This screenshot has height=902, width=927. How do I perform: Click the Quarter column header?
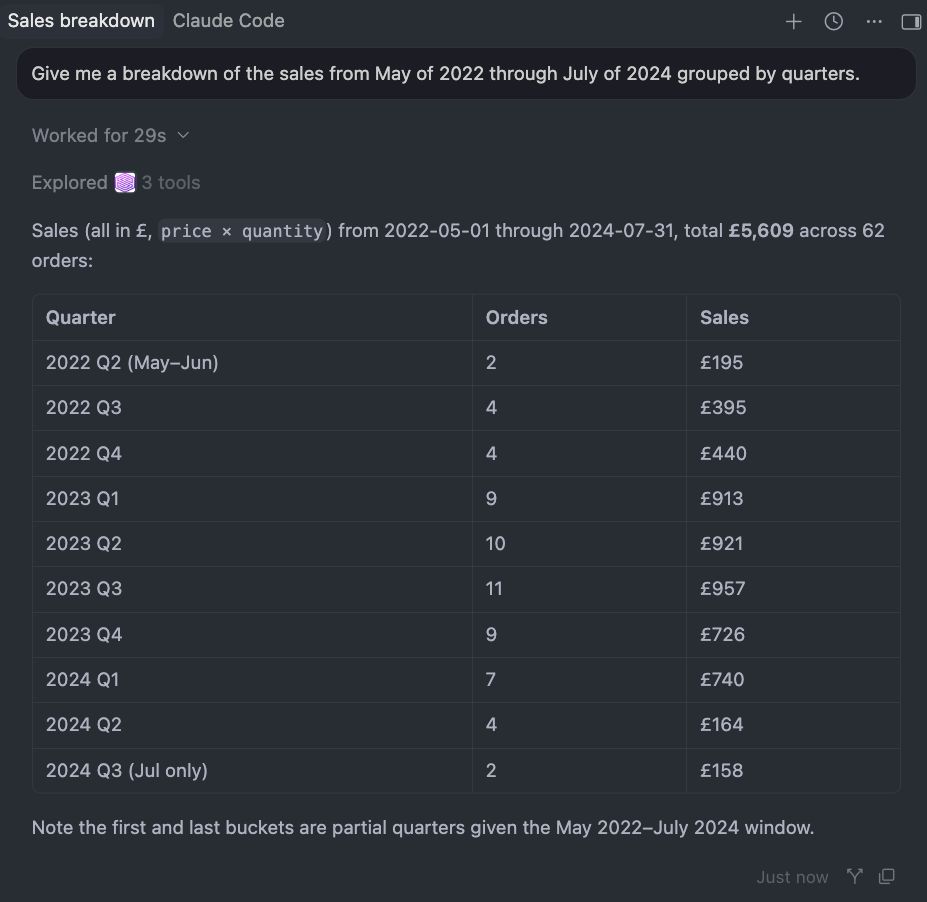tap(80, 317)
